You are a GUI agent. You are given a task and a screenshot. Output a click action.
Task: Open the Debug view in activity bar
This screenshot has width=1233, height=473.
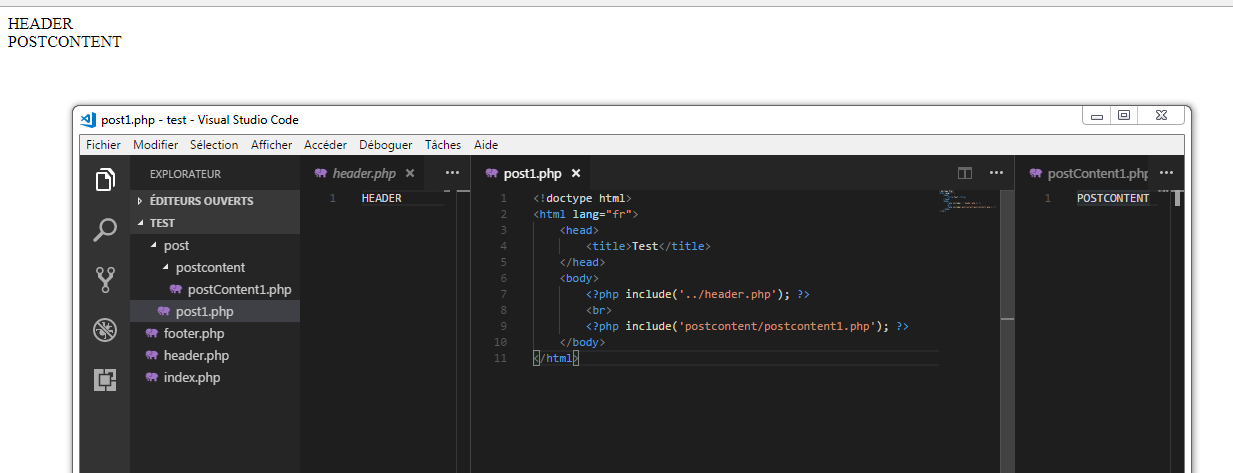click(105, 330)
